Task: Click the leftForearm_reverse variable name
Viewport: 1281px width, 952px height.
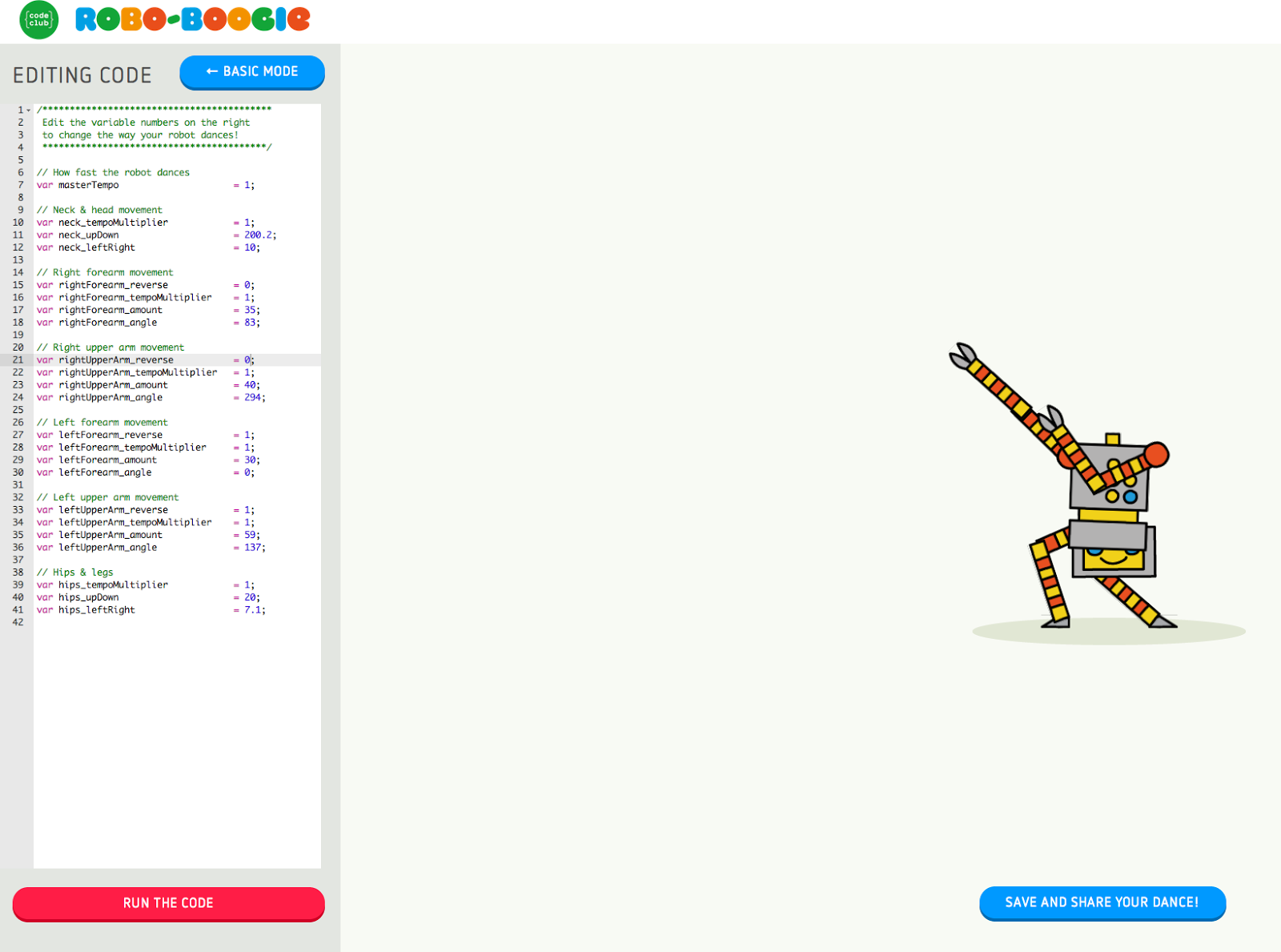Action: coord(110,436)
